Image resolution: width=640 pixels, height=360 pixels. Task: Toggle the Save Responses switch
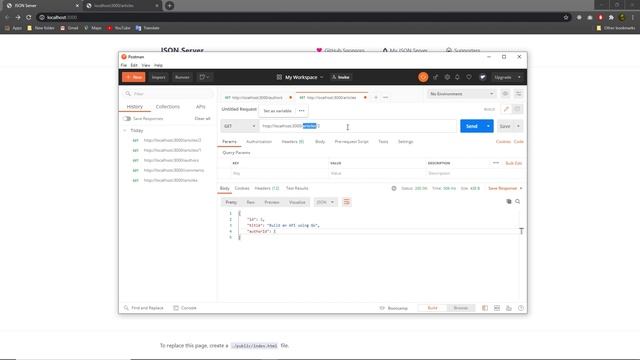tap(127, 119)
